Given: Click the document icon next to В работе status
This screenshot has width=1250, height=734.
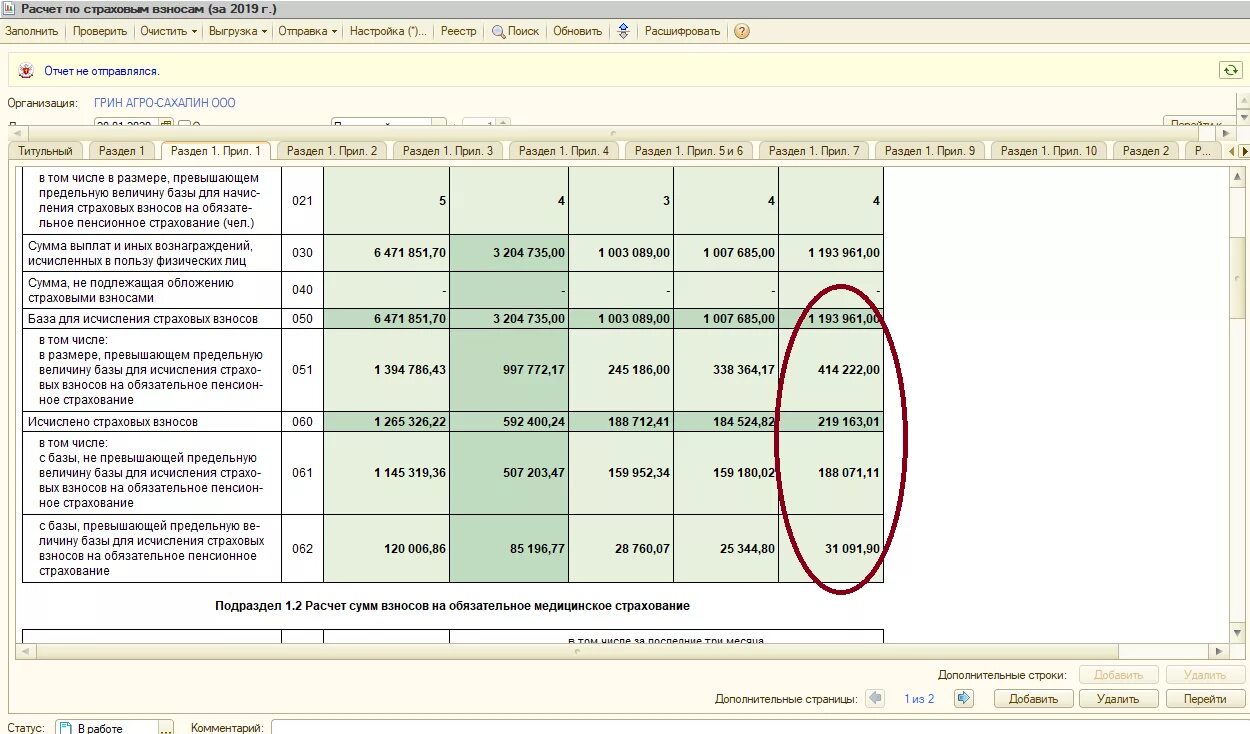Looking at the screenshot, I should pyautogui.click(x=64, y=728).
